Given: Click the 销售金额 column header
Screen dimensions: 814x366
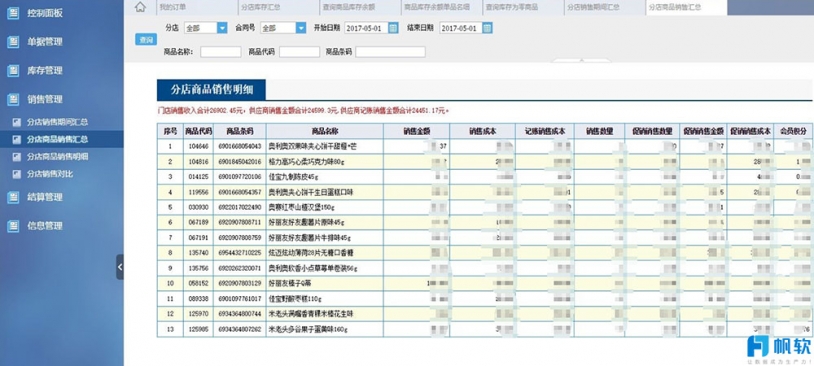Looking at the screenshot, I should 417,132.
